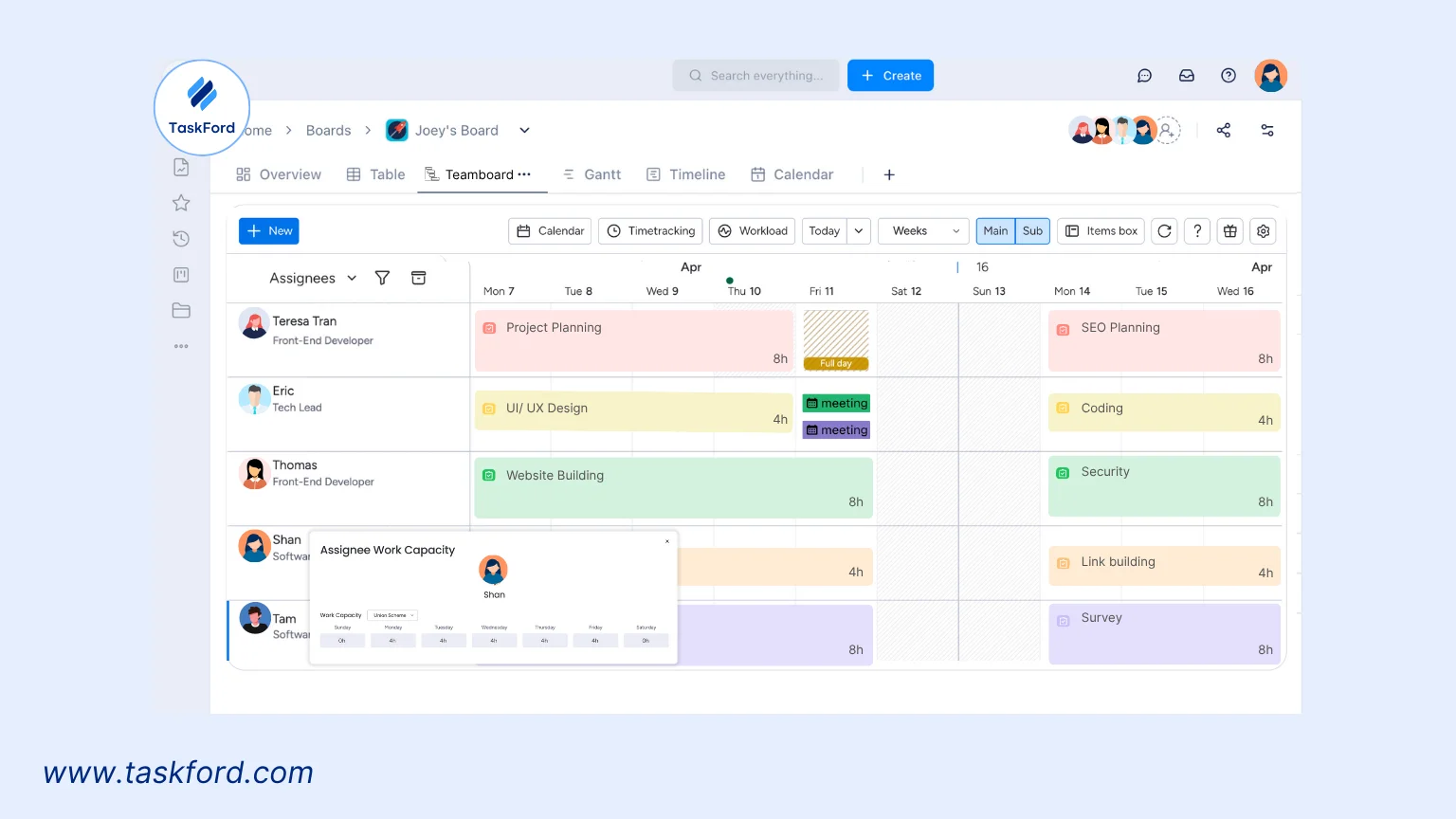Open the board settings gear icon
Image resolution: width=1456 pixels, height=819 pixels.
[x=1263, y=230]
